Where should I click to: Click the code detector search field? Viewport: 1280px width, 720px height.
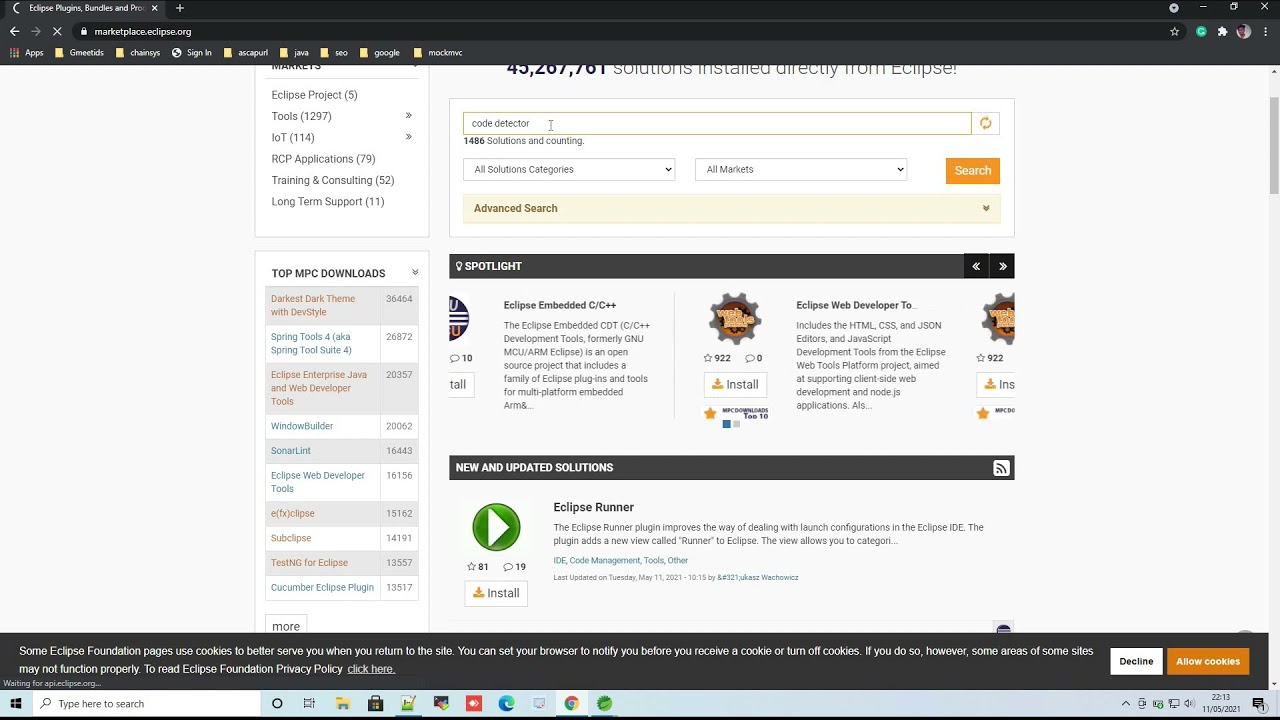click(x=717, y=123)
